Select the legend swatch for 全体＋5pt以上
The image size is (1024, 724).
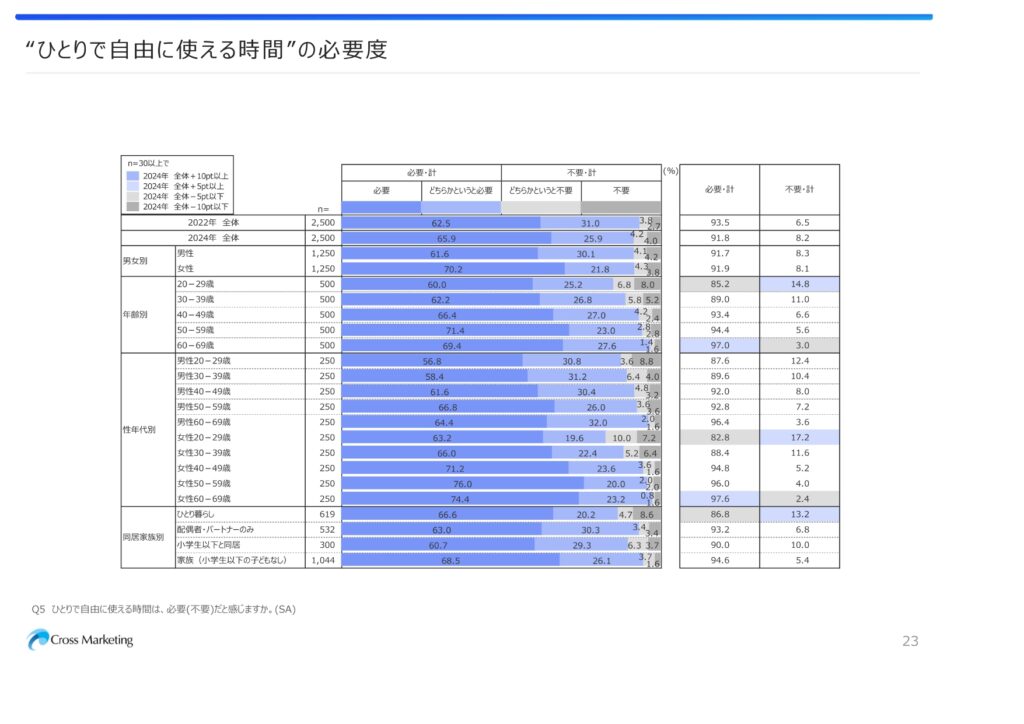133,186
